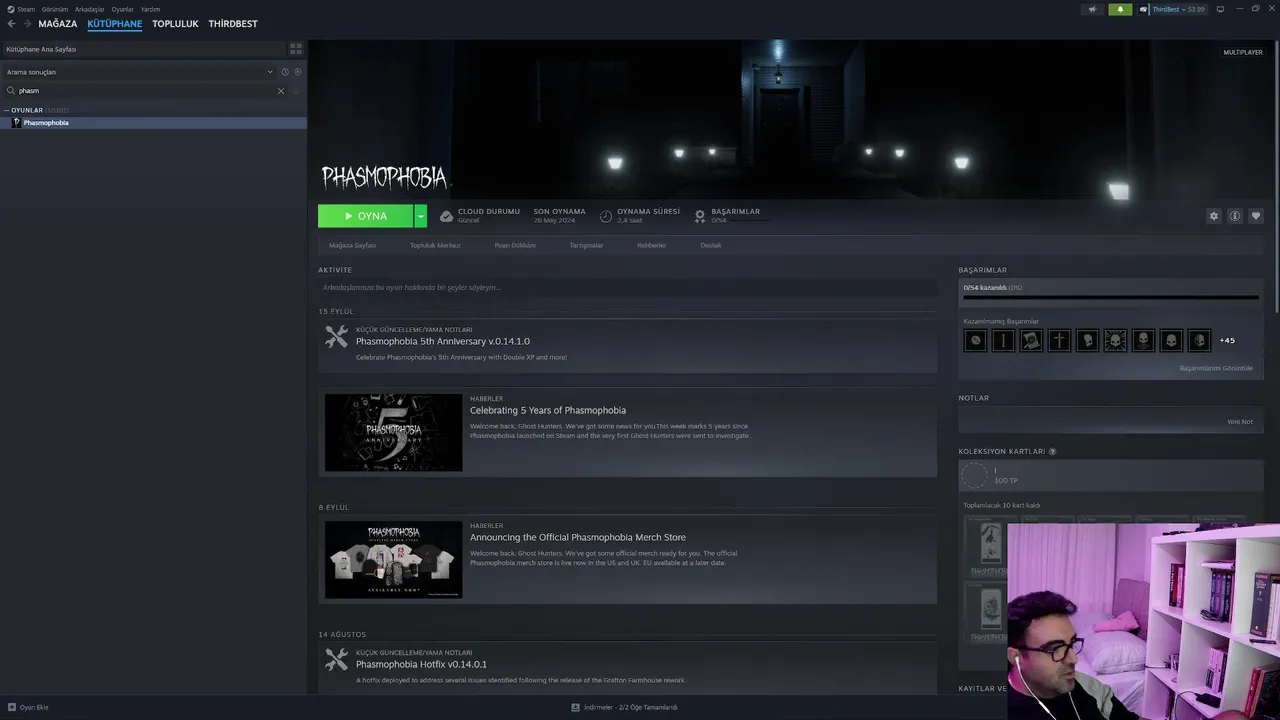Open game settings gear icon
1280x720 pixels.
1214,216
